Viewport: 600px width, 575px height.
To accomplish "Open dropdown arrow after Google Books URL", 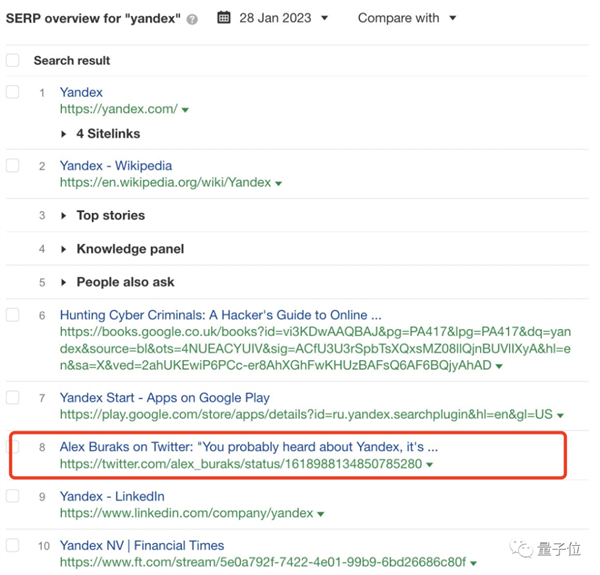I will [499, 367].
